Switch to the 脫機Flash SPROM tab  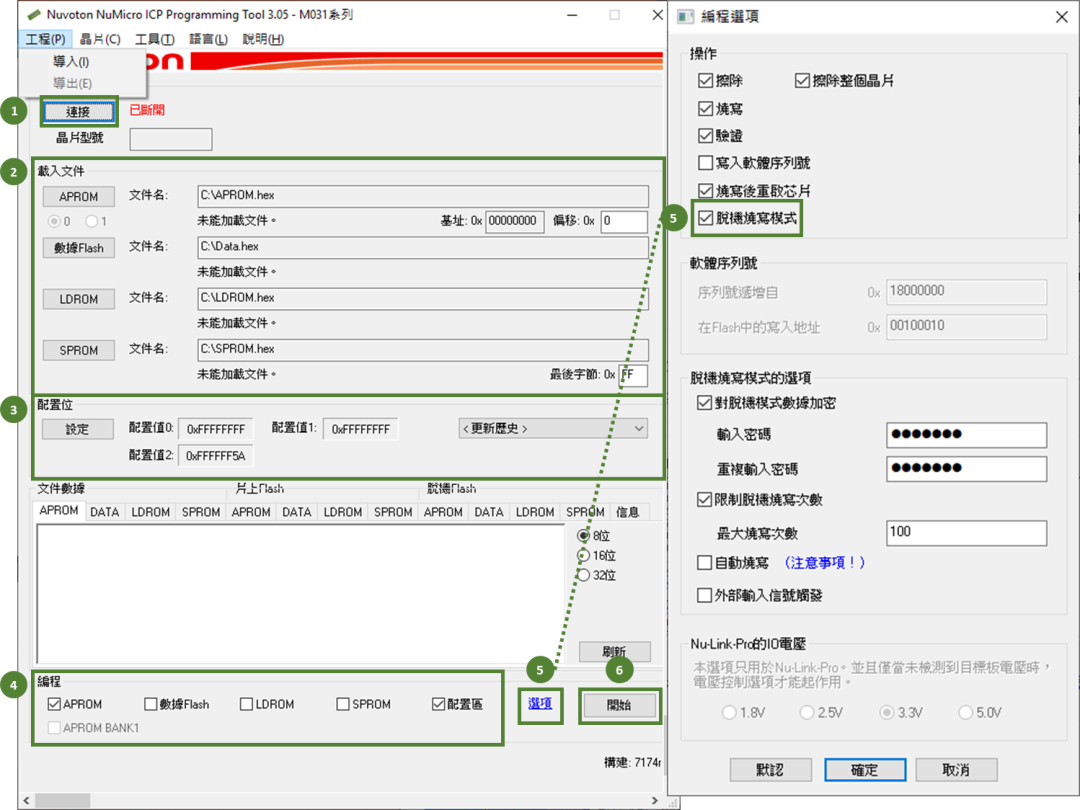pos(585,512)
